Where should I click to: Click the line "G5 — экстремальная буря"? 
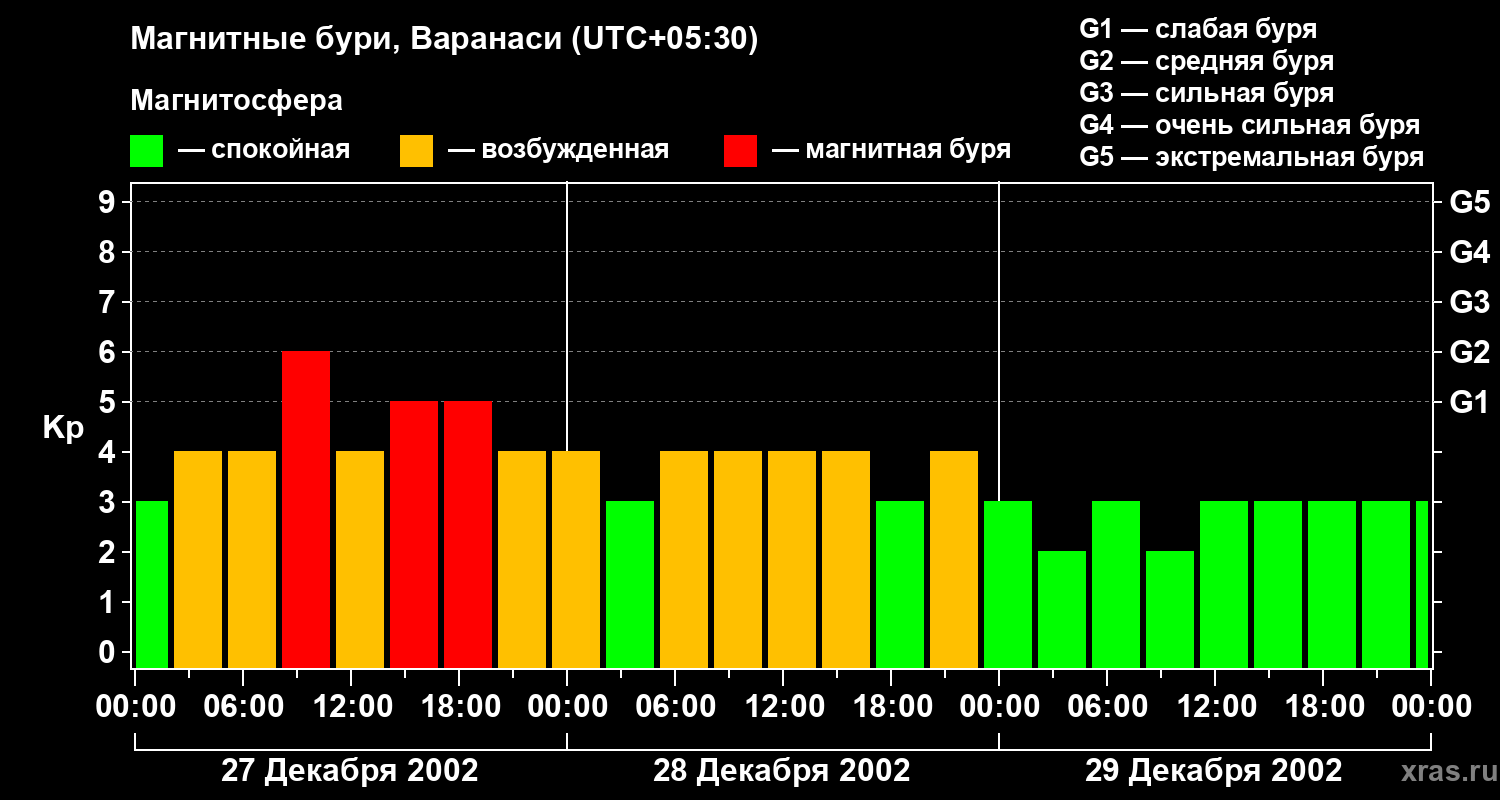[1251, 157]
